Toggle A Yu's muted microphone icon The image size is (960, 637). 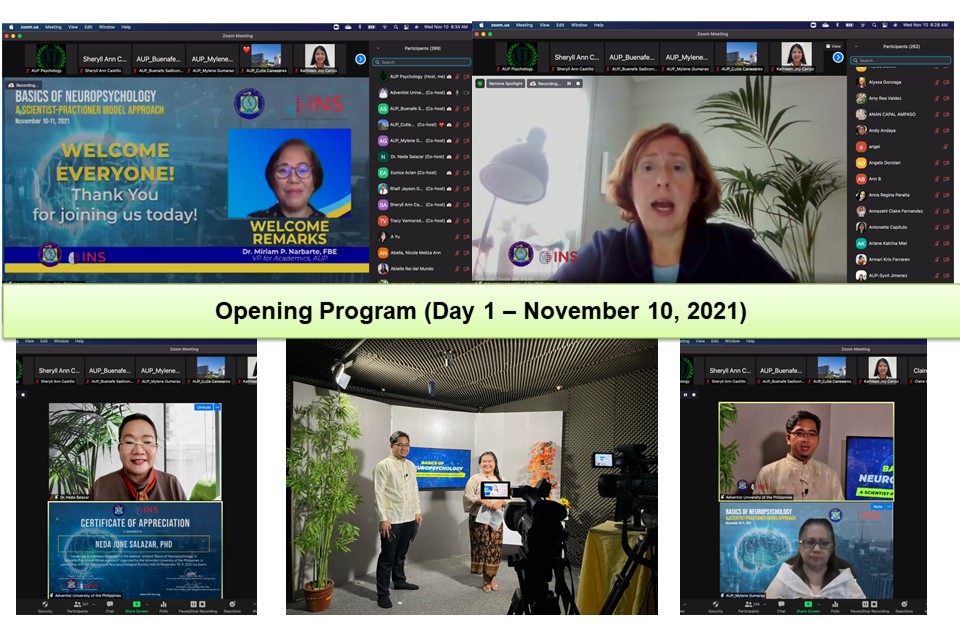[457, 237]
